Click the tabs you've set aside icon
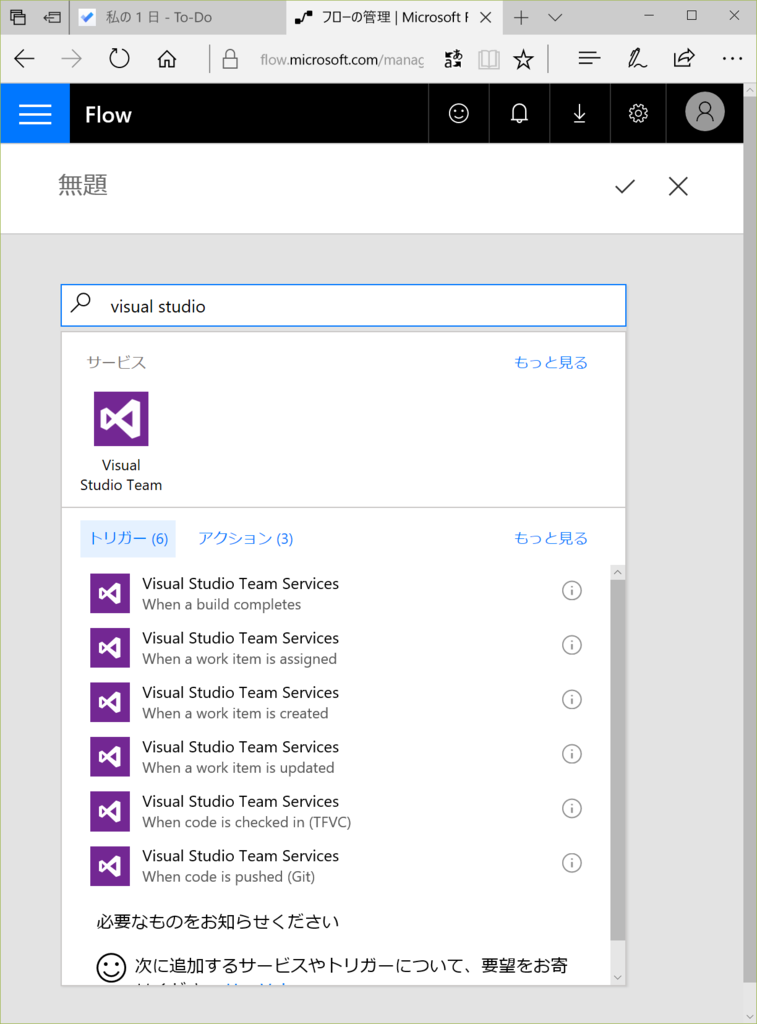The height and width of the screenshot is (1024, 757). coord(18,18)
